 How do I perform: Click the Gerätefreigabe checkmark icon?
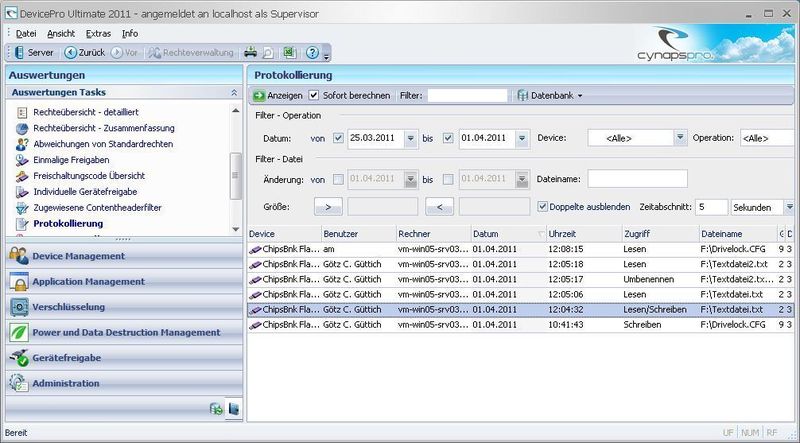coord(19,358)
